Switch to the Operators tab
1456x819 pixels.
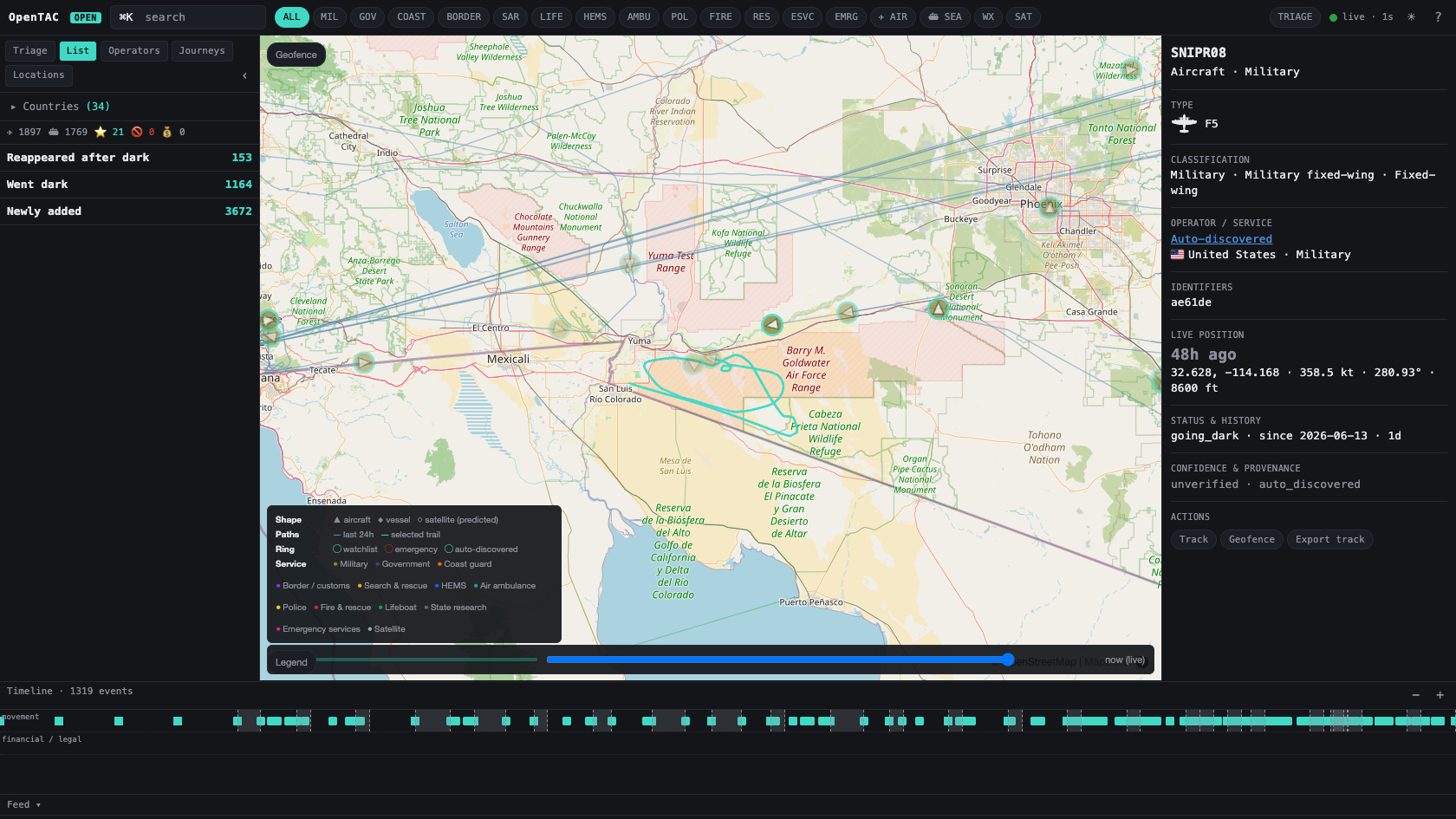pos(134,51)
